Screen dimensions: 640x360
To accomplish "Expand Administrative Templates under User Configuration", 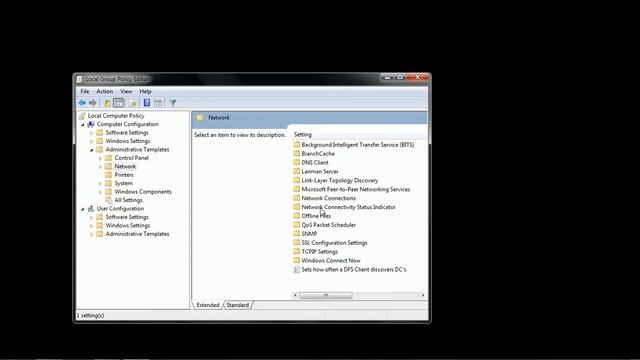I will coord(91,234).
